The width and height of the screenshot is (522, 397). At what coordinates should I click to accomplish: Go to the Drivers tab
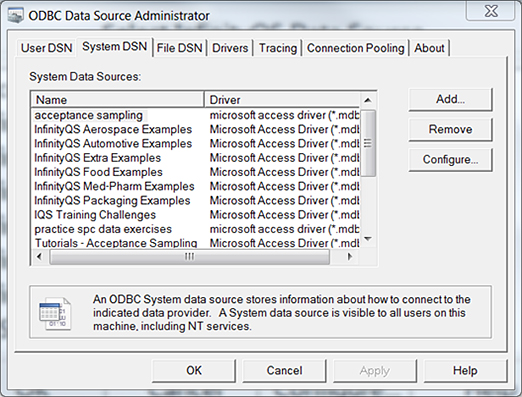(x=230, y=48)
